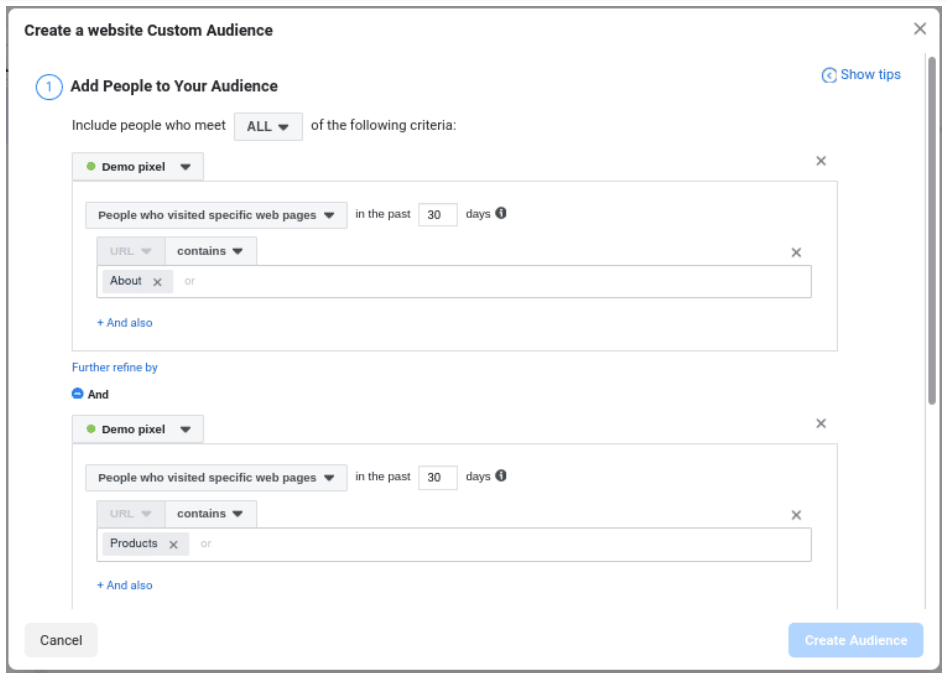
Task: Expand the first Demo pixel dropdown
Action: (x=138, y=167)
